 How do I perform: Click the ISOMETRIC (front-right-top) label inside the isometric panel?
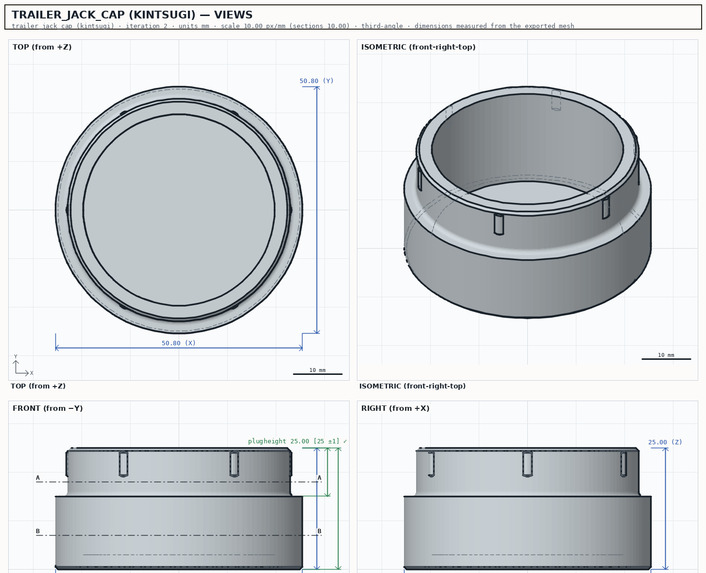(418, 47)
